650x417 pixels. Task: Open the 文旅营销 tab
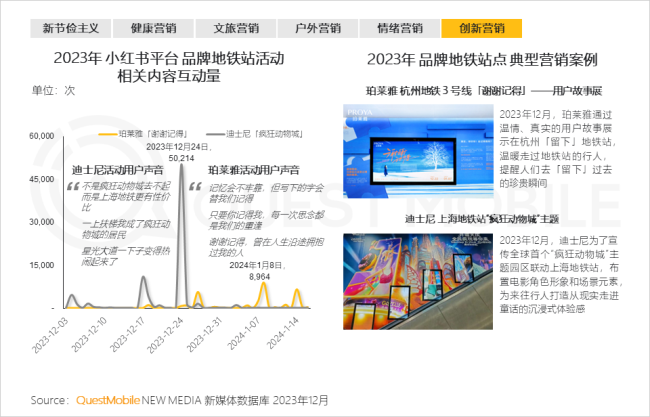pyautogui.click(x=235, y=28)
